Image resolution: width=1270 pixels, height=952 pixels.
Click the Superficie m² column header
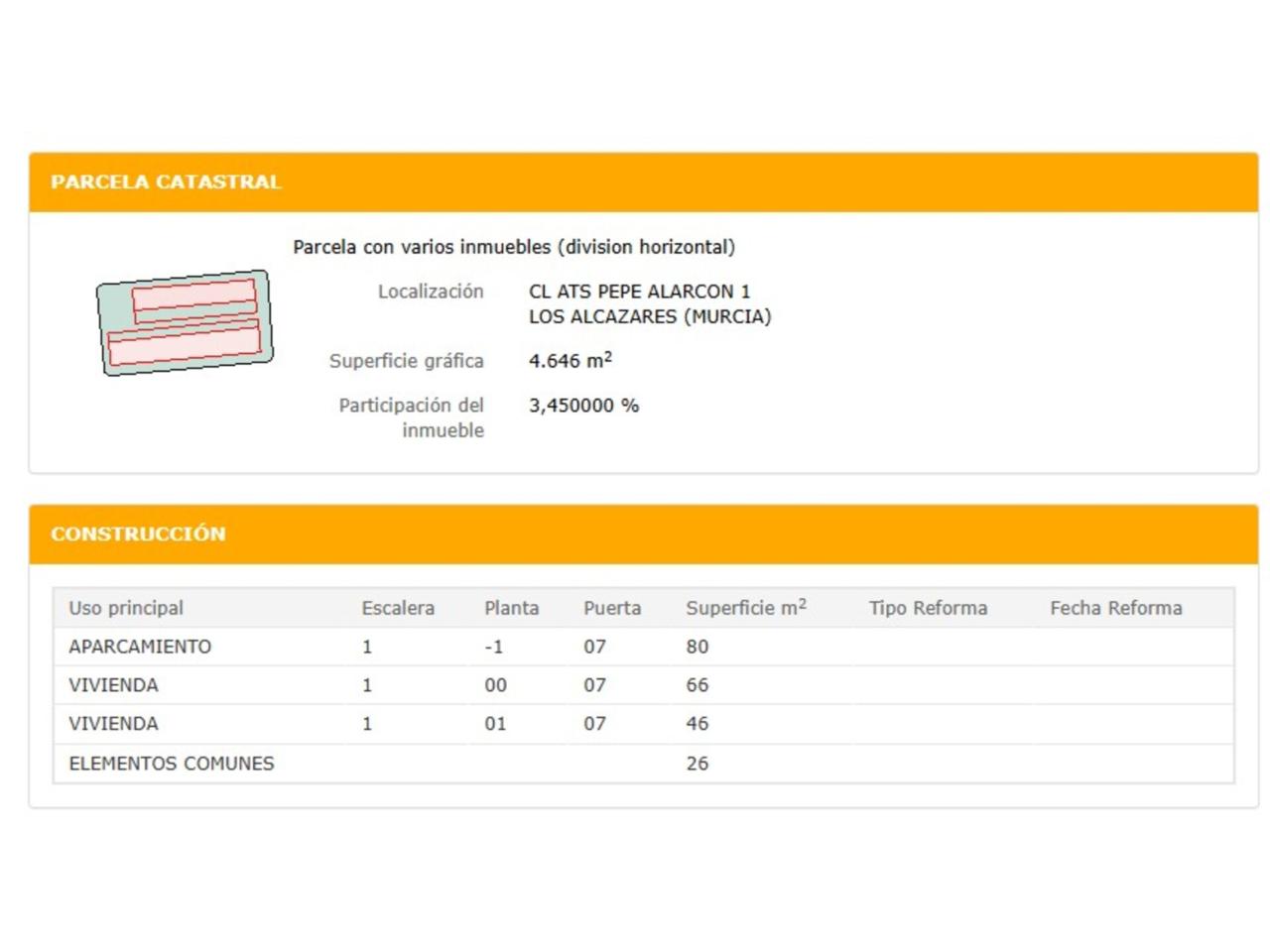745,608
